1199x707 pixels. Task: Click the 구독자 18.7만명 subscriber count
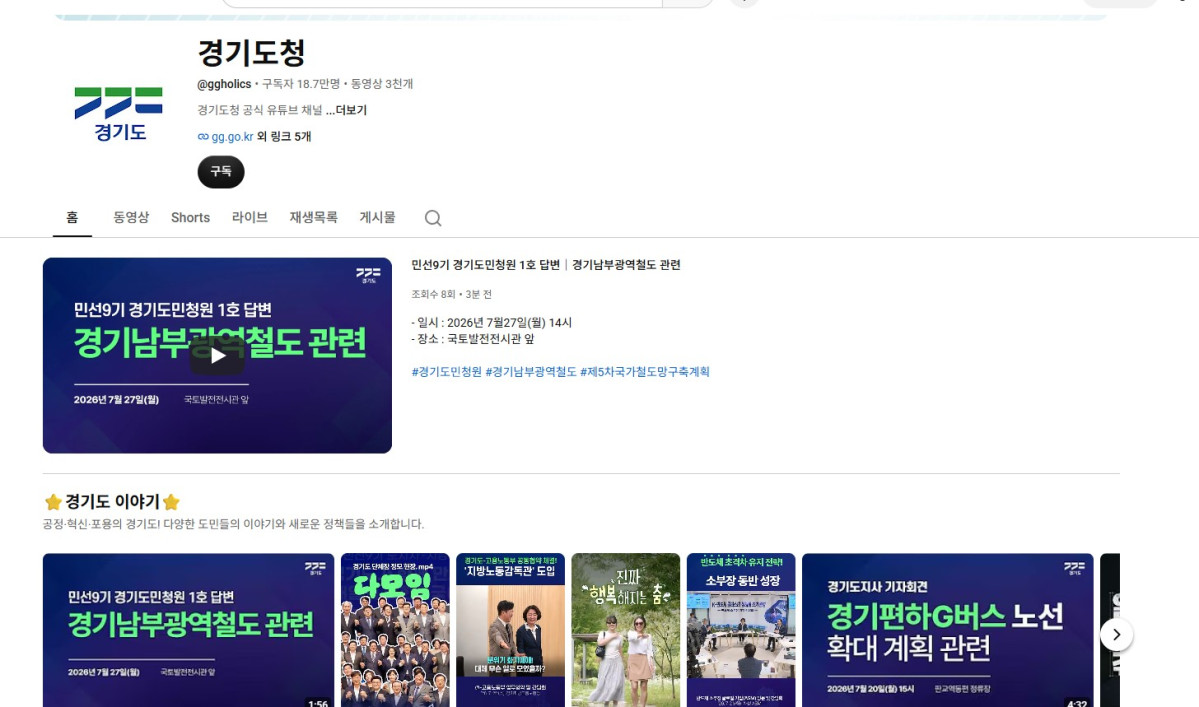(301, 84)
